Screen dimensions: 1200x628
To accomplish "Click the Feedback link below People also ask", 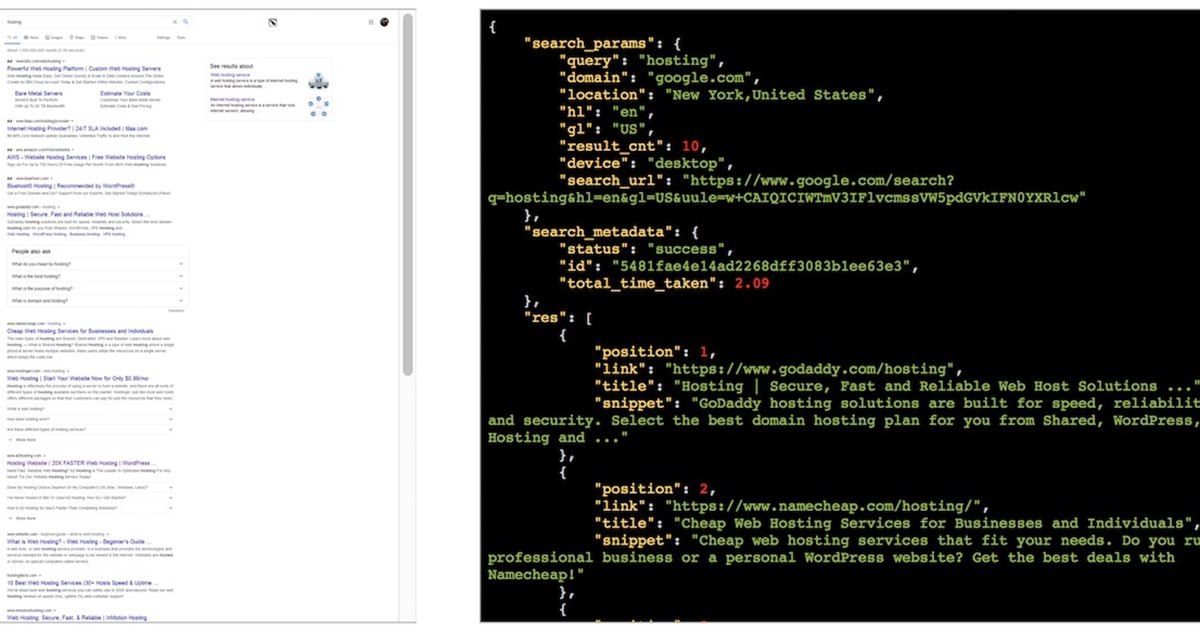I will [177, 311].
